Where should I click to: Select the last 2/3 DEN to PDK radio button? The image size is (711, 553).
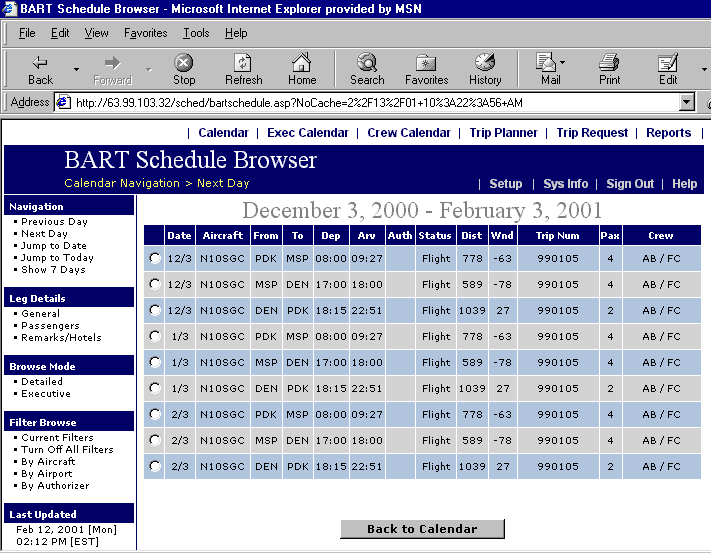click(154, 466)
